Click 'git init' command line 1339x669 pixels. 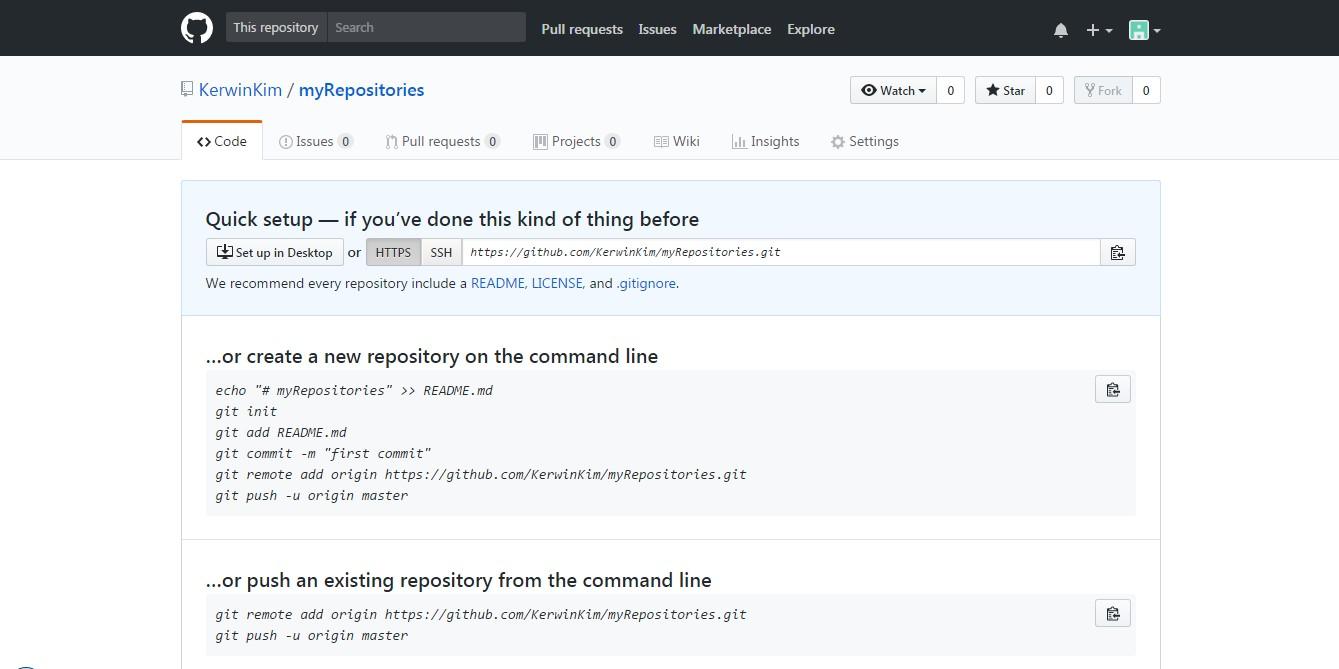(x=246, y=411)
